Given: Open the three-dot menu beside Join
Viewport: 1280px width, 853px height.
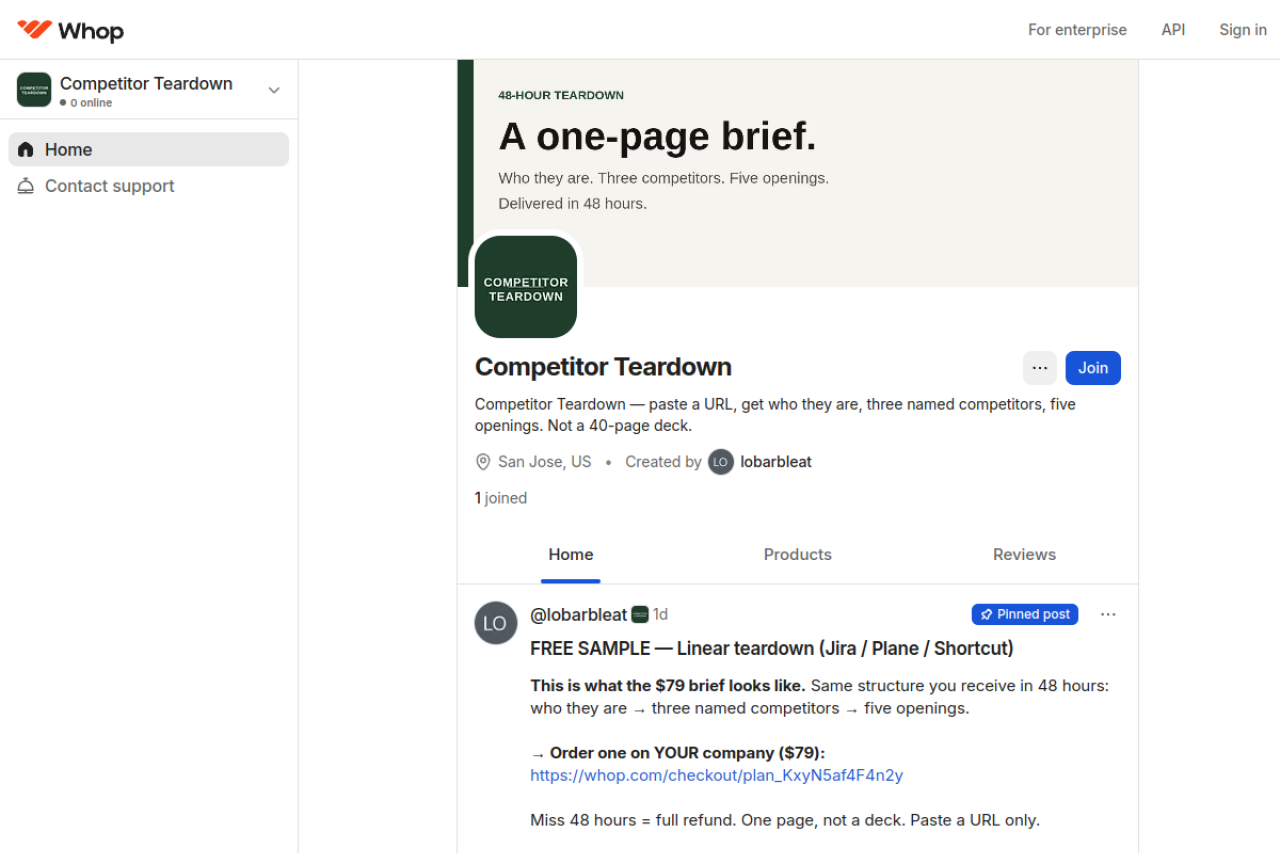Looking at the screenshot, I should pyautogui.click(x=1040, y=368).
